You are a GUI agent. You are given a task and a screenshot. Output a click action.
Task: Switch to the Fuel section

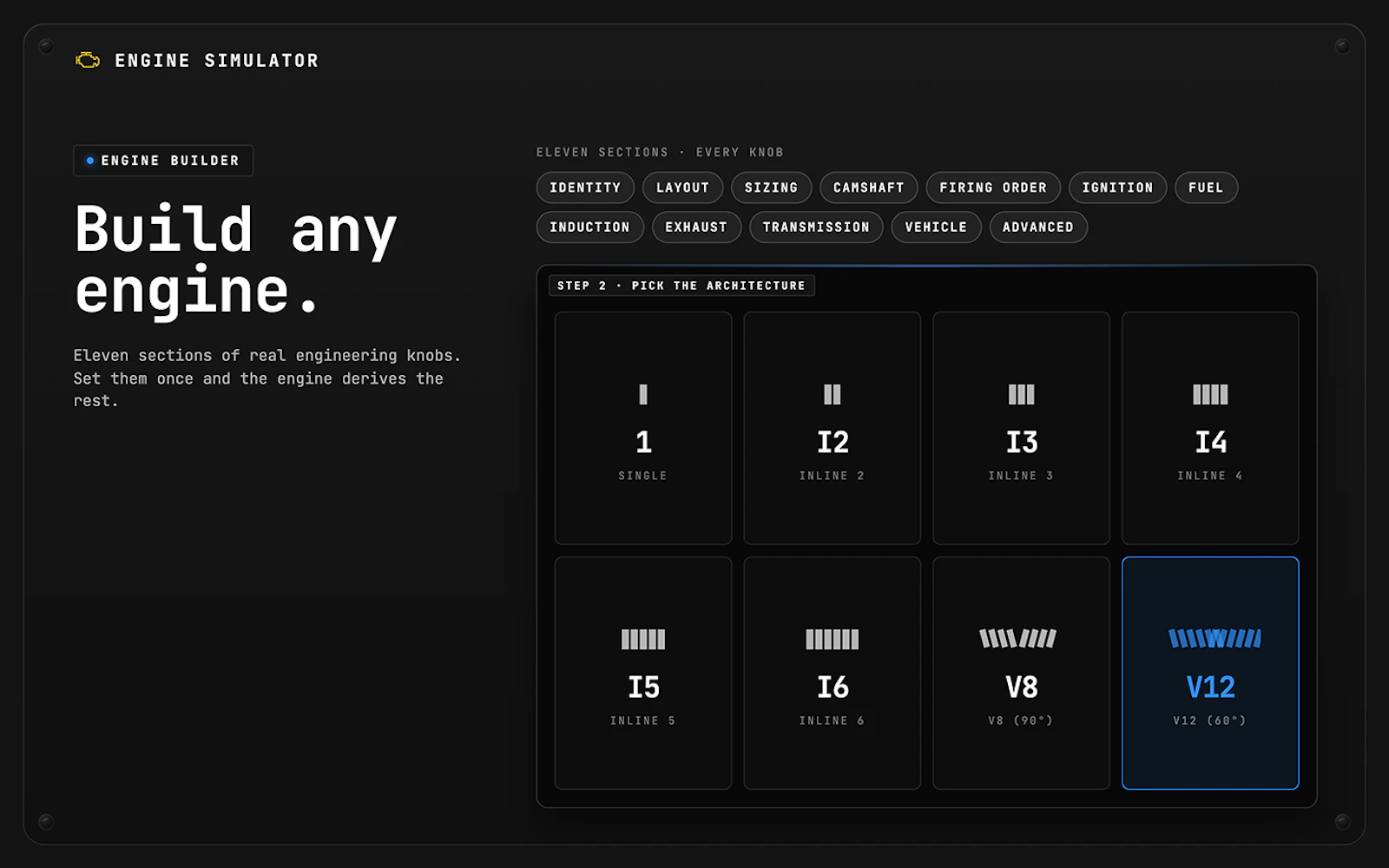click(1206, 187)
